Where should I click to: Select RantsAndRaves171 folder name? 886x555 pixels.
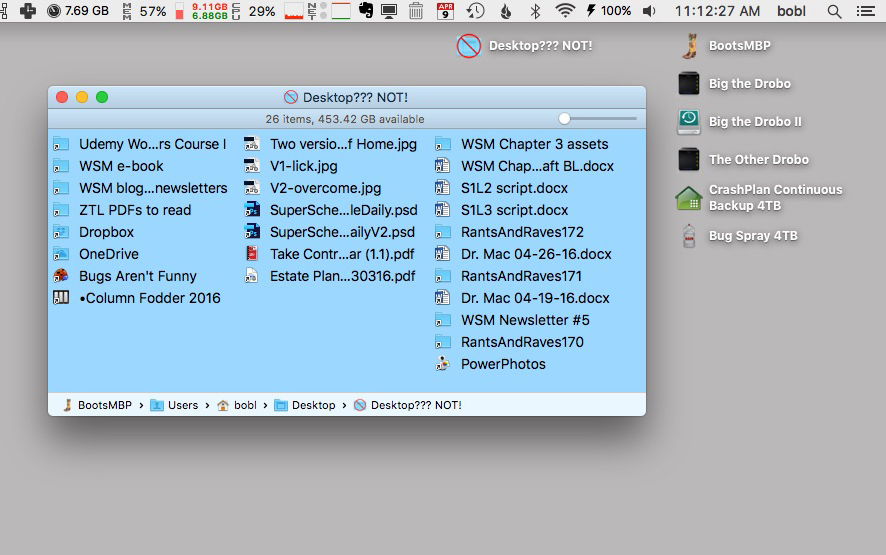[522, 276]
